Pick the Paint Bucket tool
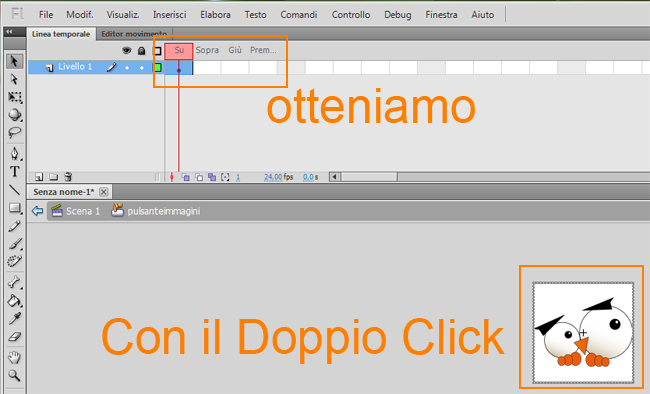 [14, 300]
